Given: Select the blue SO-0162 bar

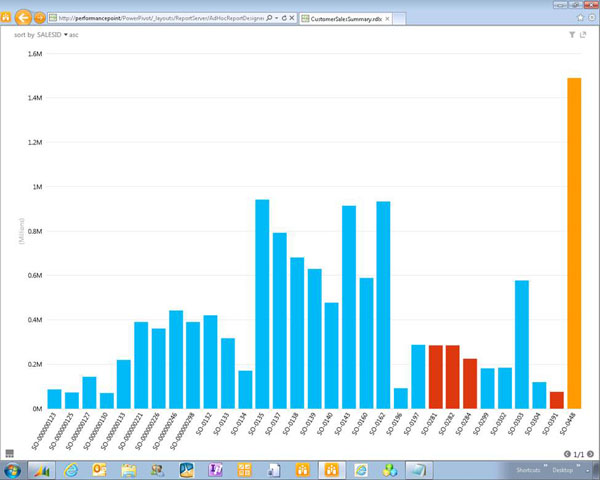Looking at the screenshot, I should (x=383, y=305).
